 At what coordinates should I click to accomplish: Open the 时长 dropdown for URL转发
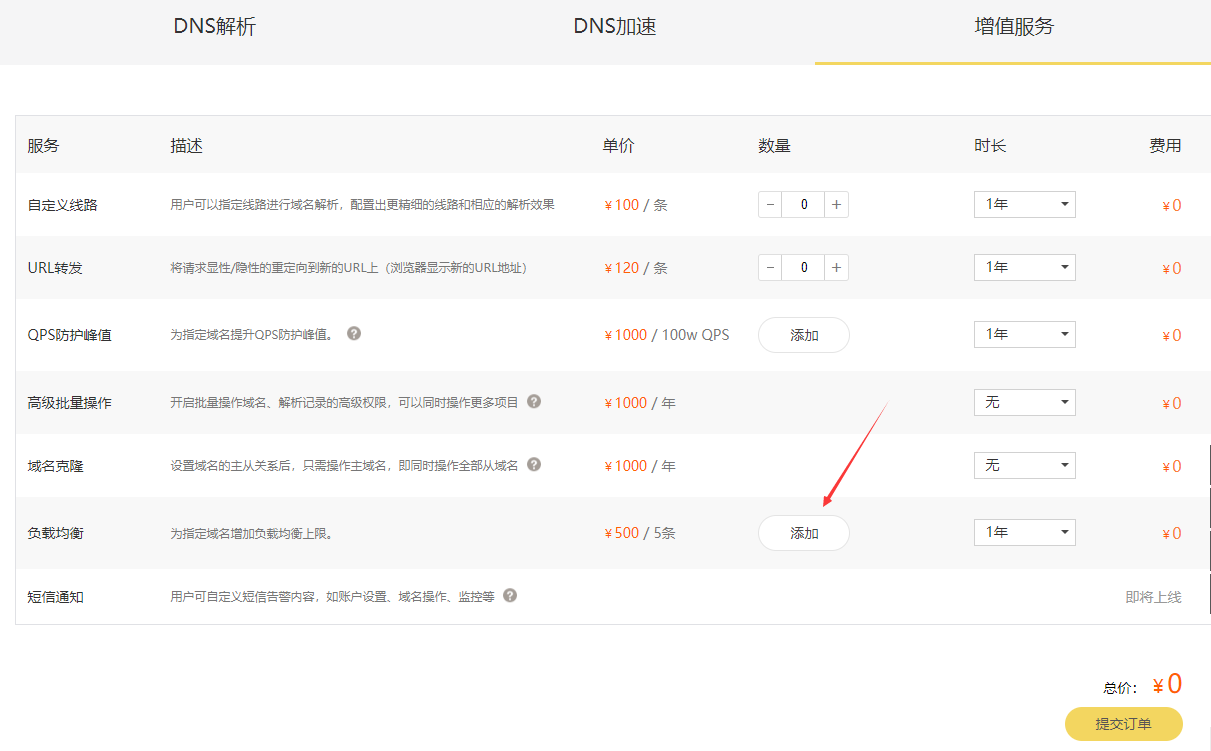[1025, 267]
